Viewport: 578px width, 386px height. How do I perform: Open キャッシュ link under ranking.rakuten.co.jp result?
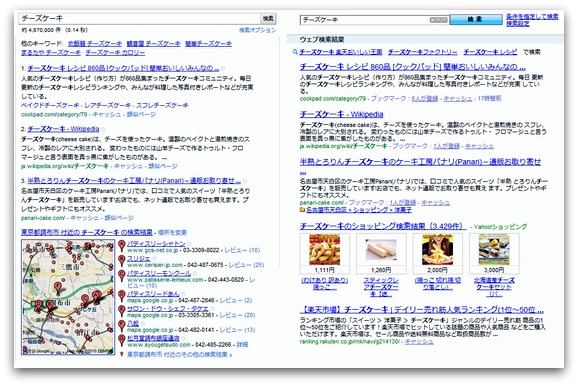pyautogui.click(x=419, y=342)
